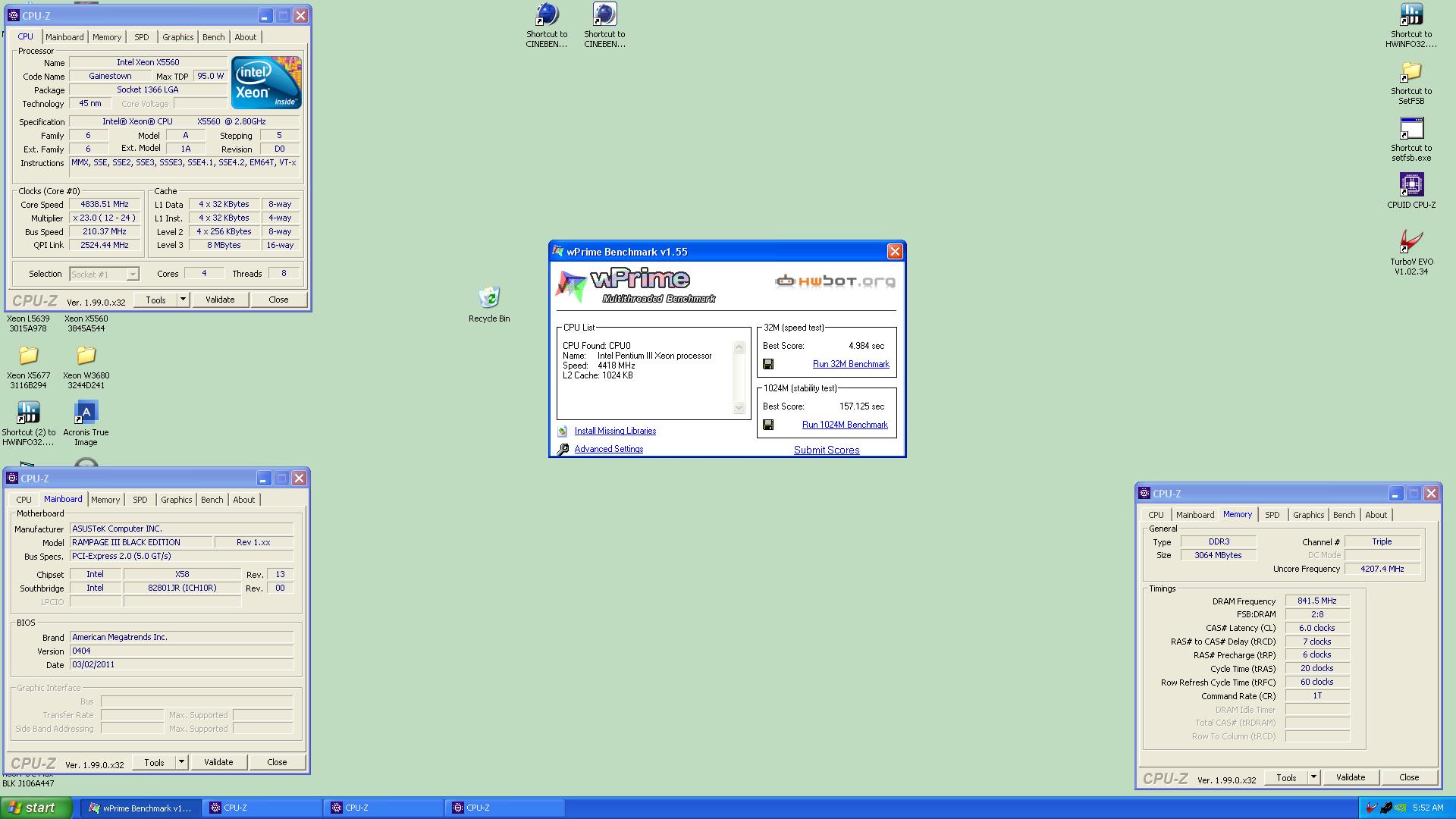Open TurboV EVO desktop icon
Image resolution: width=1456 pixels, height=819 pixels.
click(1411, 243)
